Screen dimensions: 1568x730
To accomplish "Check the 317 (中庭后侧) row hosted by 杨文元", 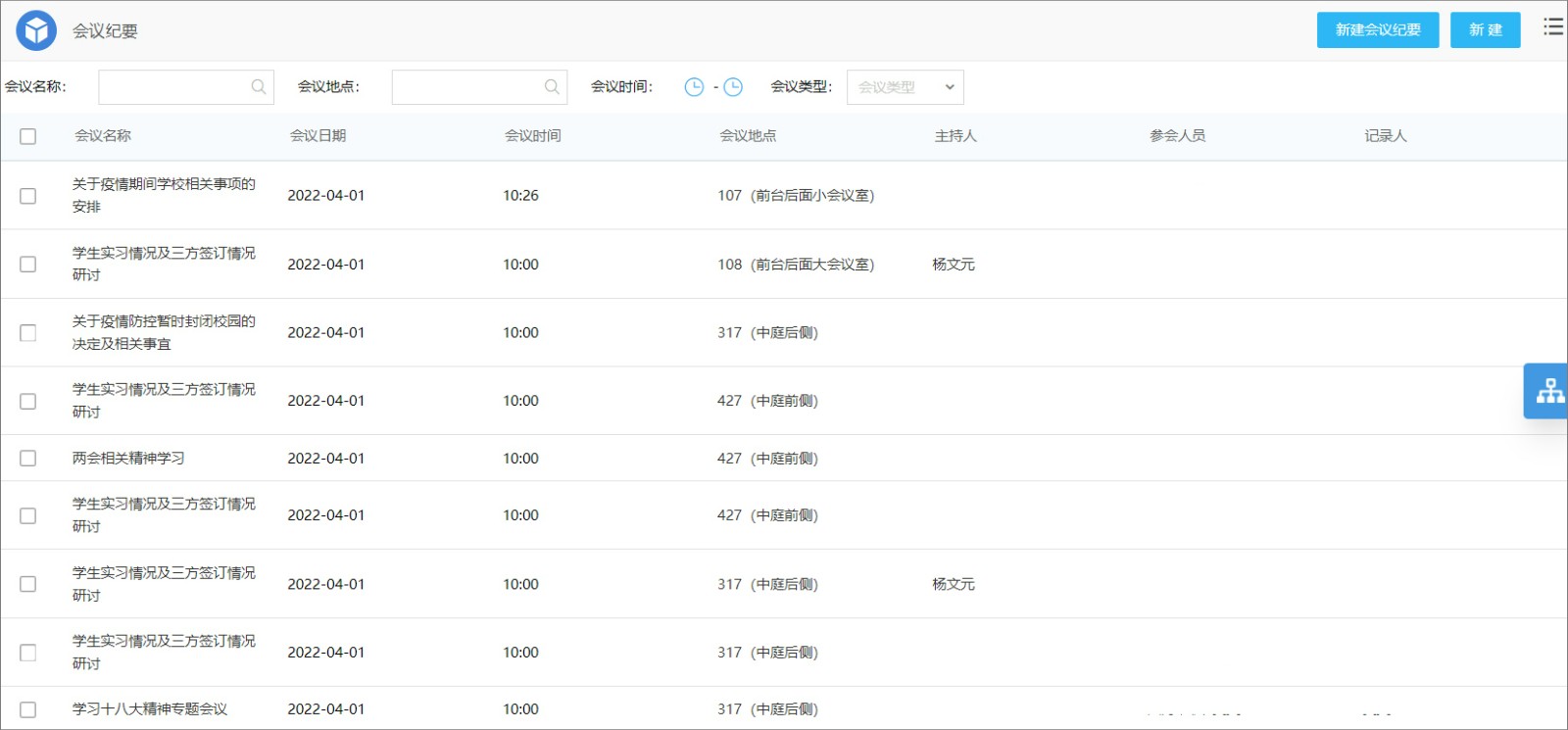I will click(x=28, y=584).
